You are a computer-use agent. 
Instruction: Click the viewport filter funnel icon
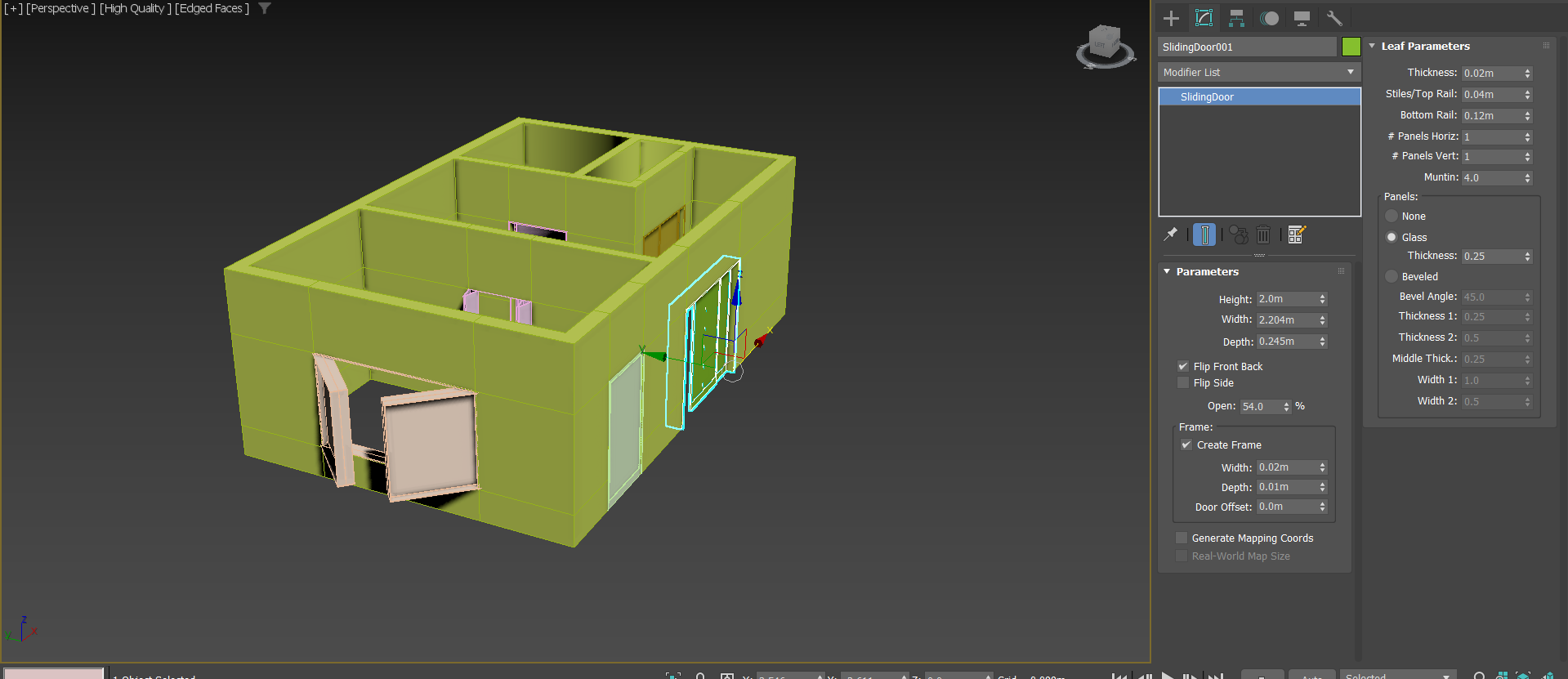[265, 8]
